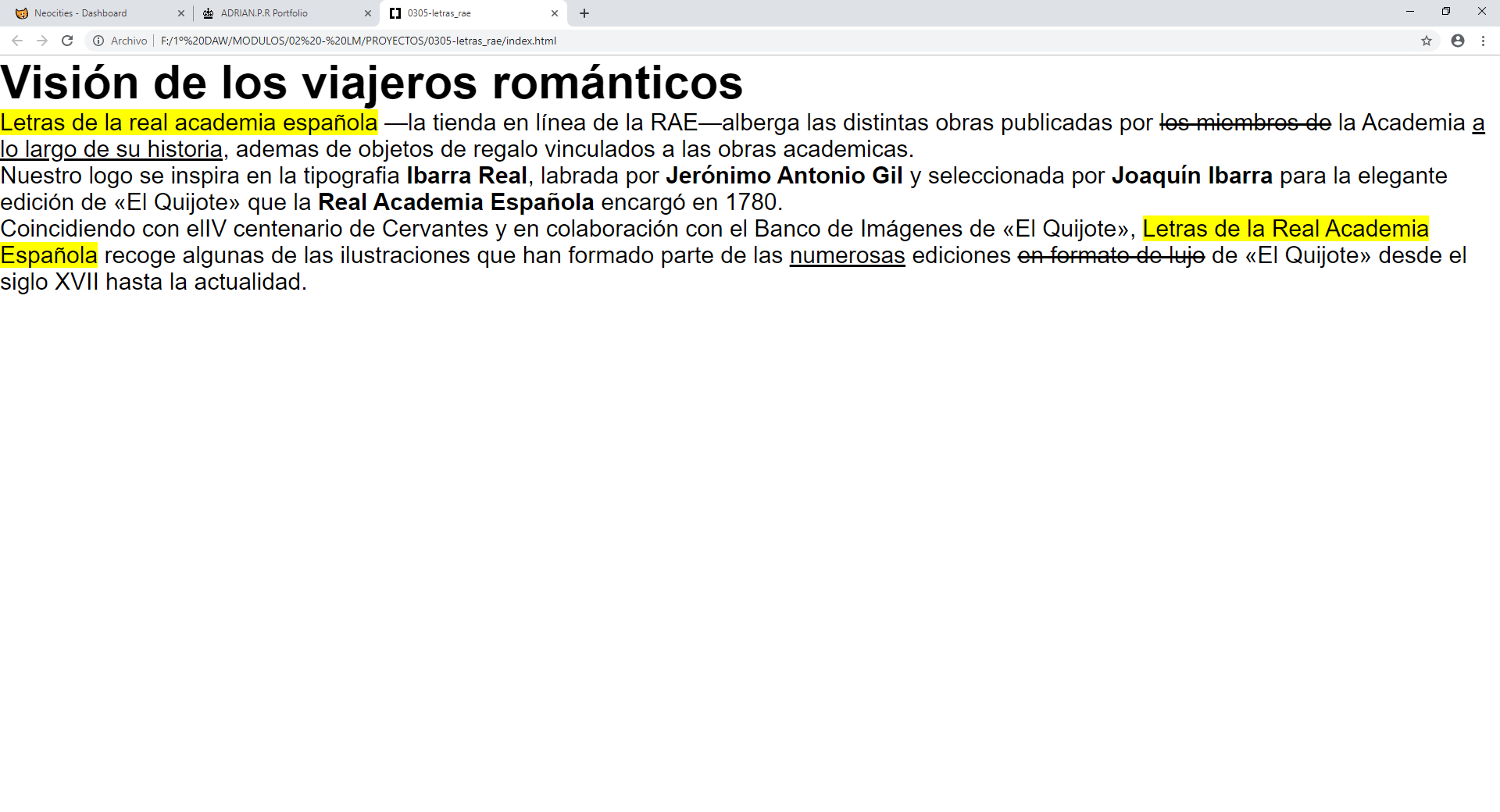The width and height of the screenshot is (1500, 812).
Task: Click the heading Visión de los viajeros románticos
Action: [372, 83]
